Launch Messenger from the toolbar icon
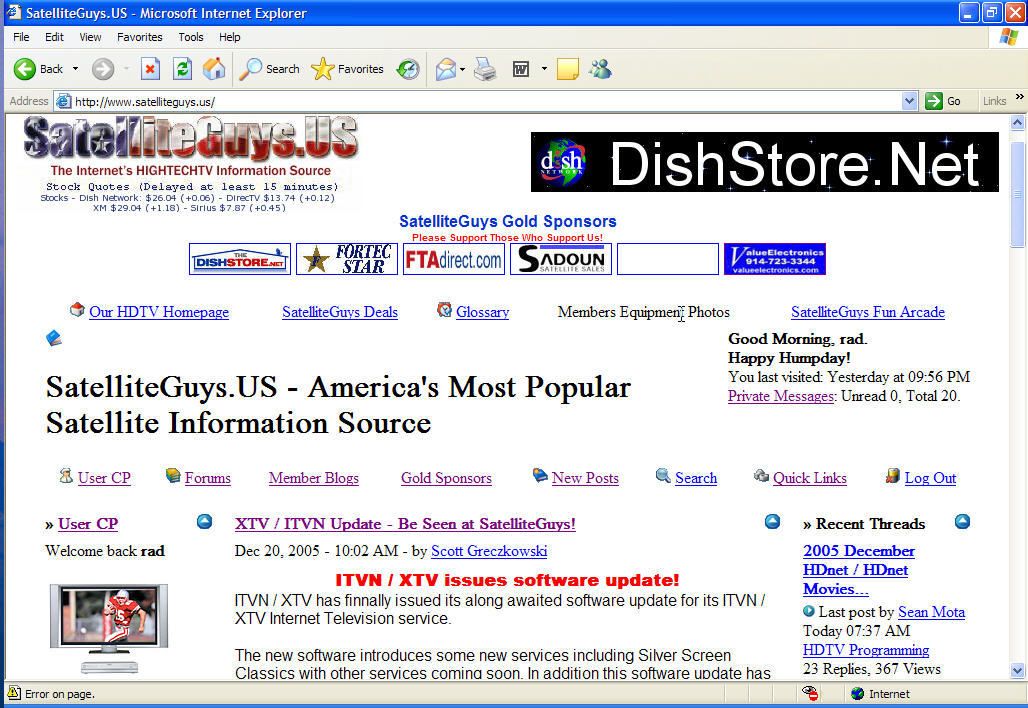Image resolution: width=1028 pixels, height=708 pixels. [x=600, y=69]
